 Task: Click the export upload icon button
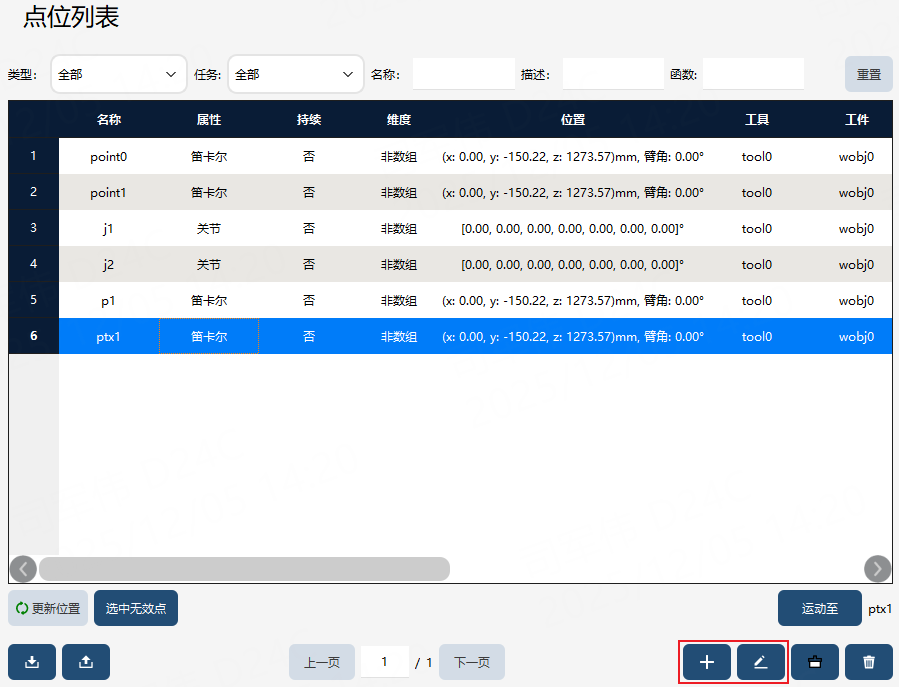(86, 662)
